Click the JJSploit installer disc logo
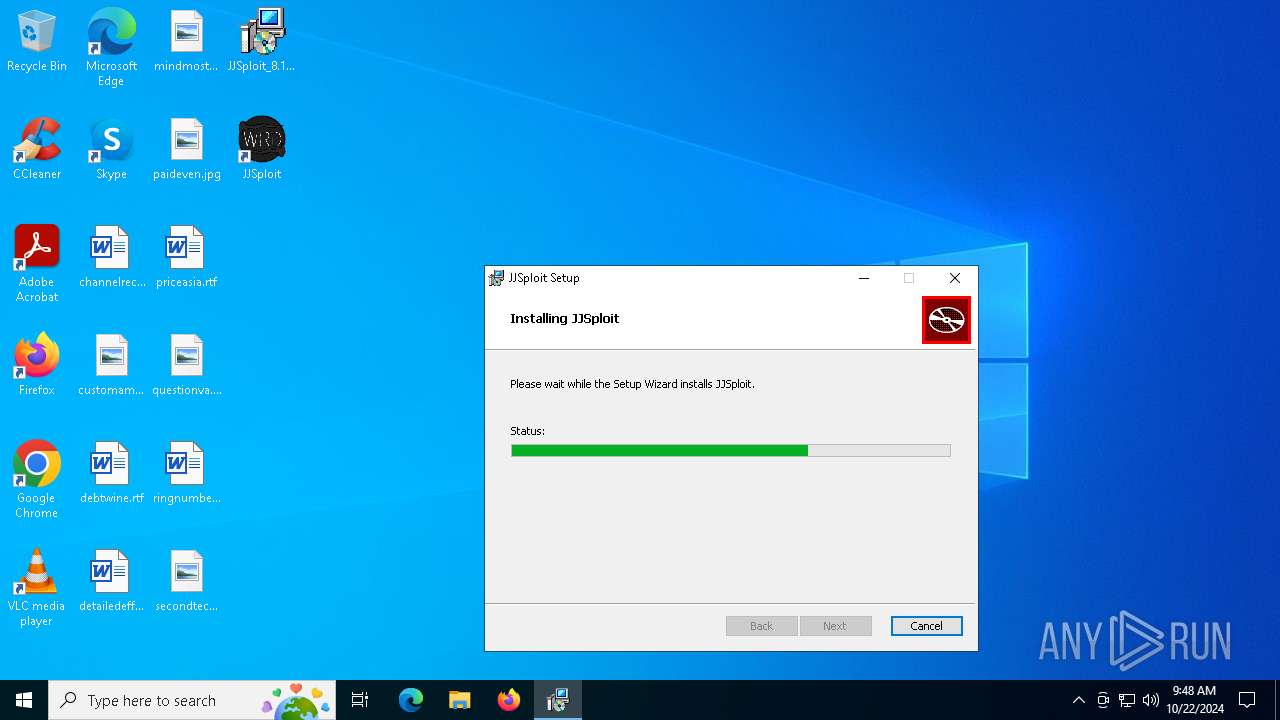The width and height of the screenshot is (1280, 720). (x=946, y=320)
